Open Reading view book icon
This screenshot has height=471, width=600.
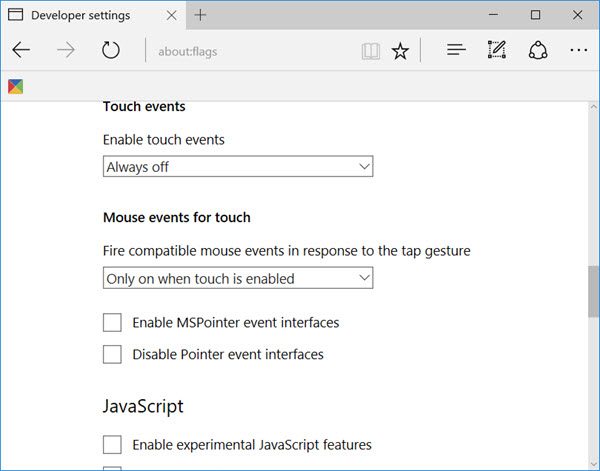click(x=370, y=51)
